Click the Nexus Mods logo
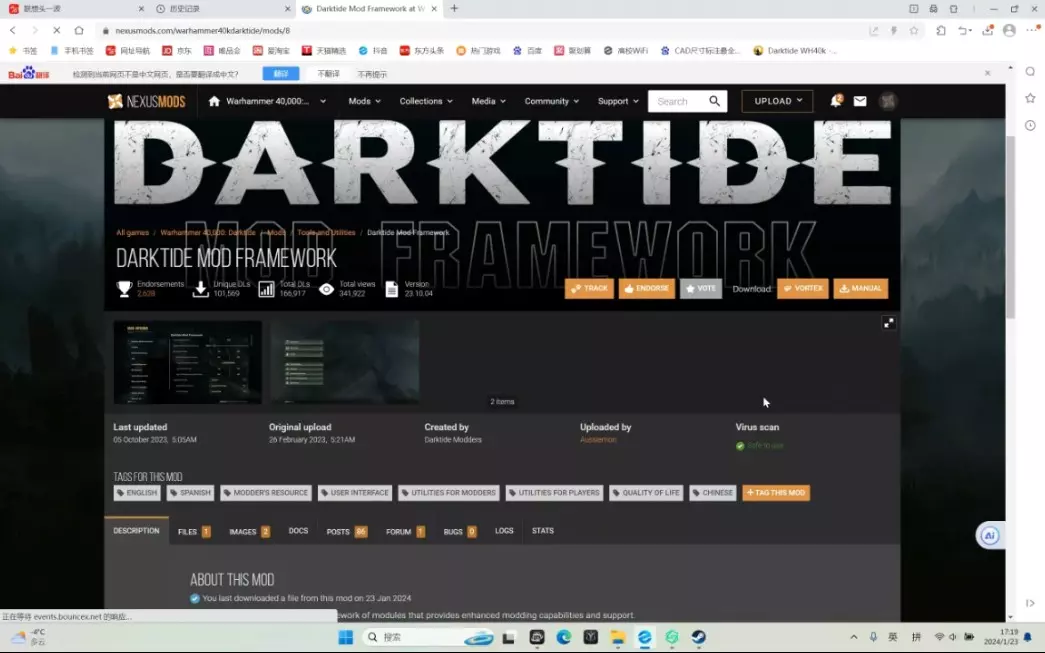 coord(147,101)
